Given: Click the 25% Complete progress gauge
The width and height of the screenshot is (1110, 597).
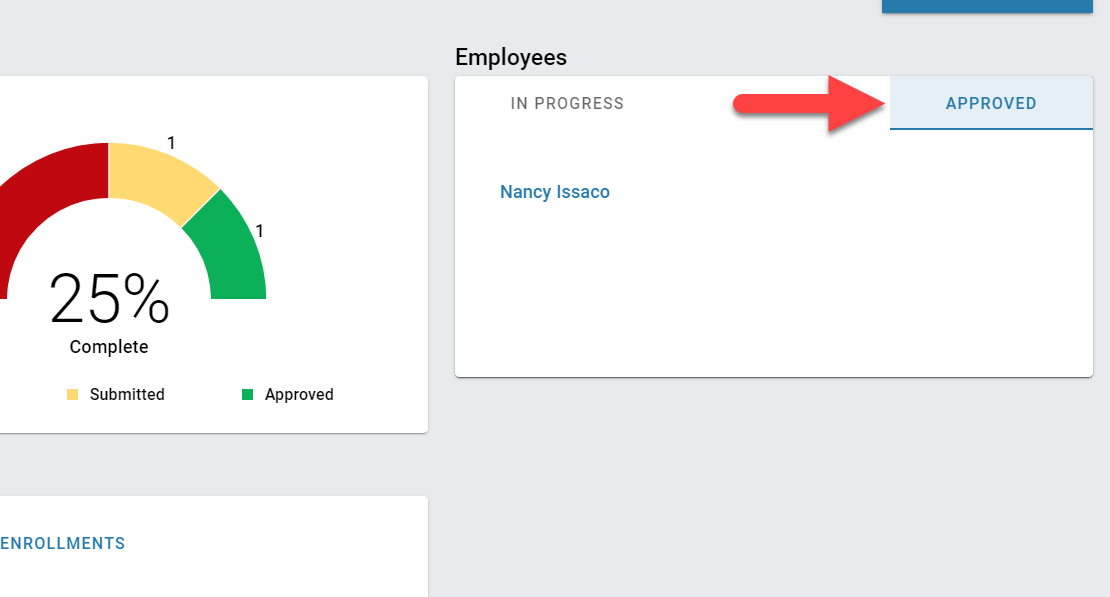Looking at the screenshot, I should [x=108, y=300].
